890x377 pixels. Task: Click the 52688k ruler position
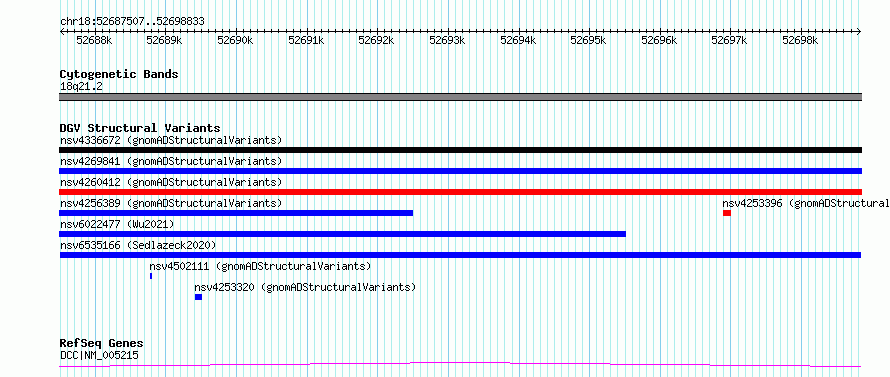click(94, 40)
